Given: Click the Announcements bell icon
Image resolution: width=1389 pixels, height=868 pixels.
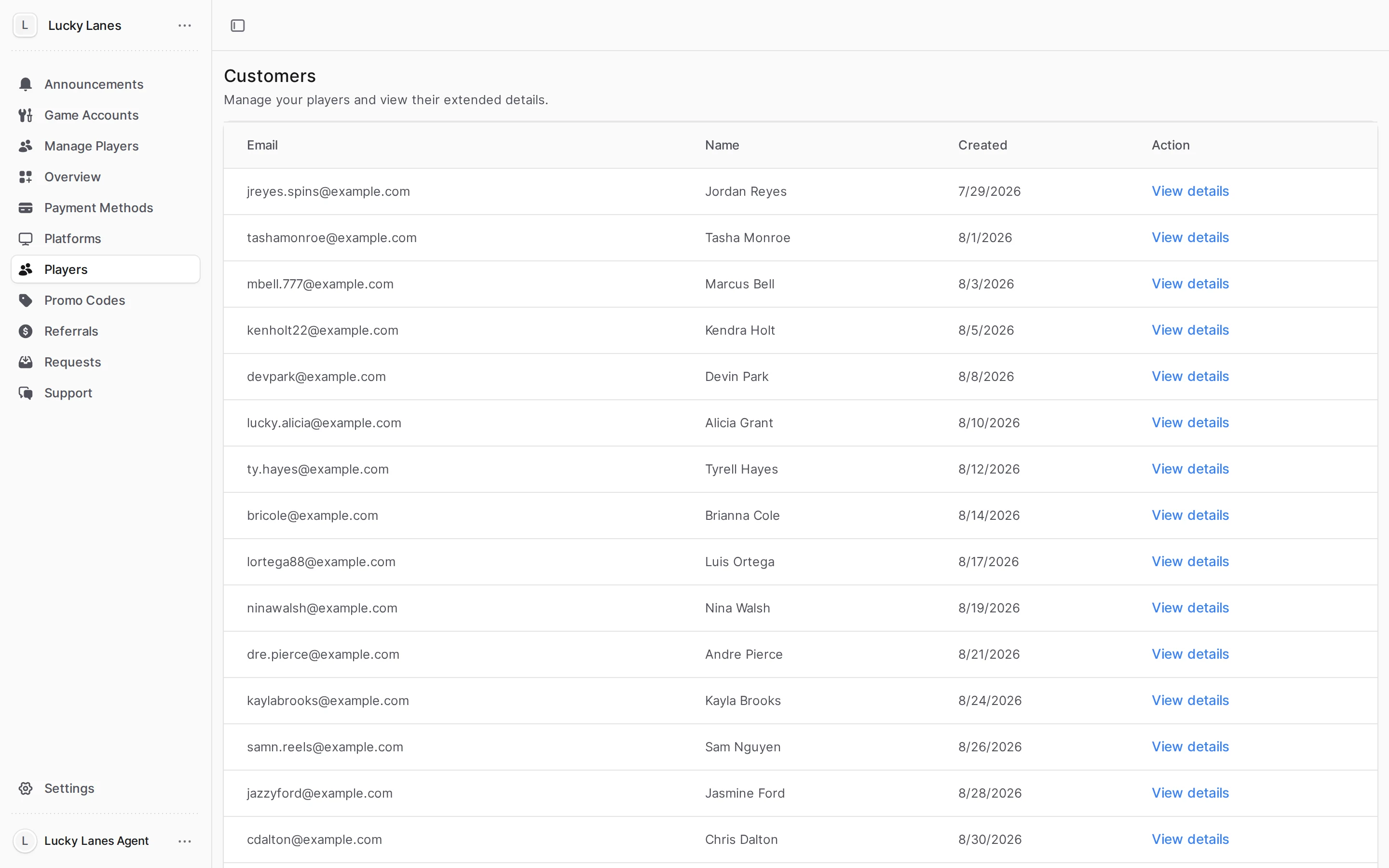Looking at the screenshot, I should [x=25, y=84].
